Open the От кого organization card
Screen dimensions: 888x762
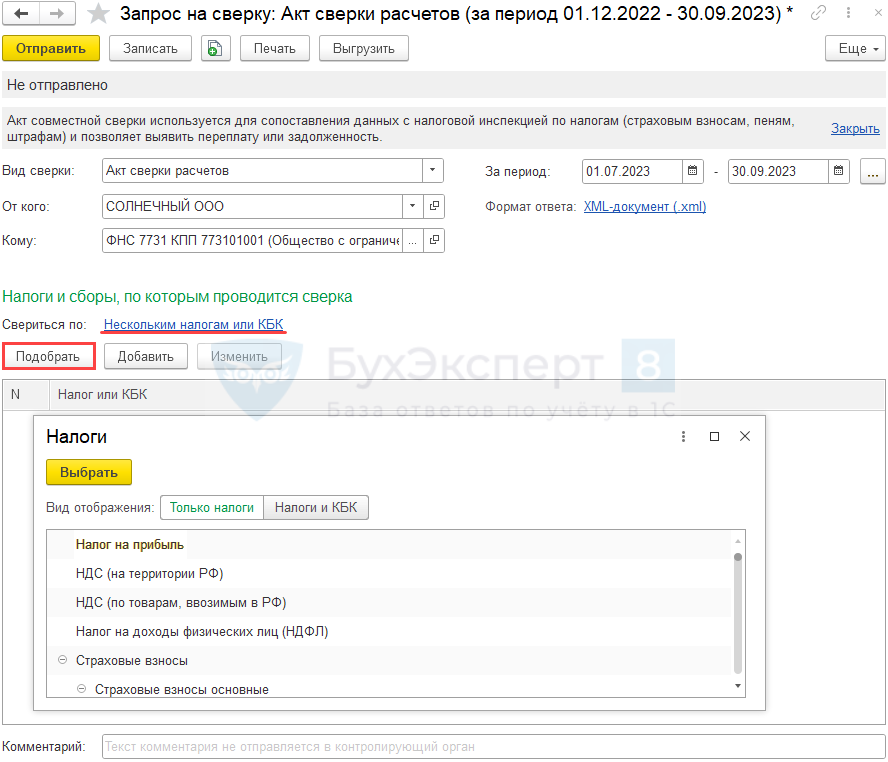(435, 206)
